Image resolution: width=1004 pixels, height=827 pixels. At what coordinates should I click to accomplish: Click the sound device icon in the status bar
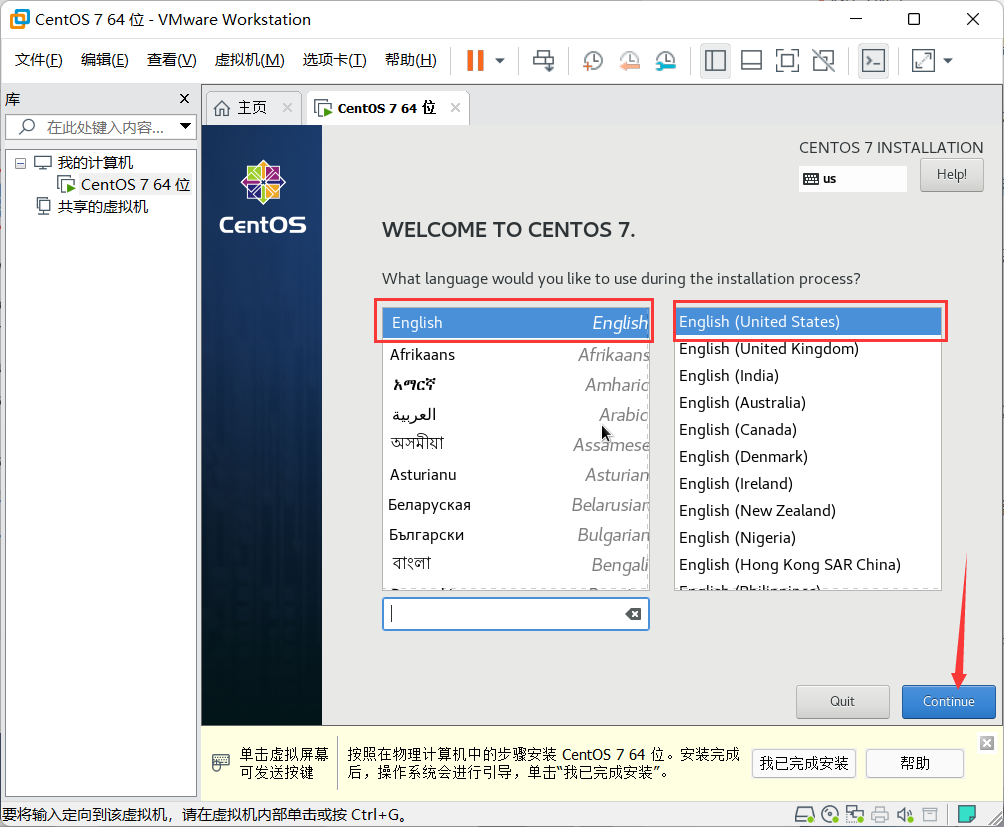point(905,814)
